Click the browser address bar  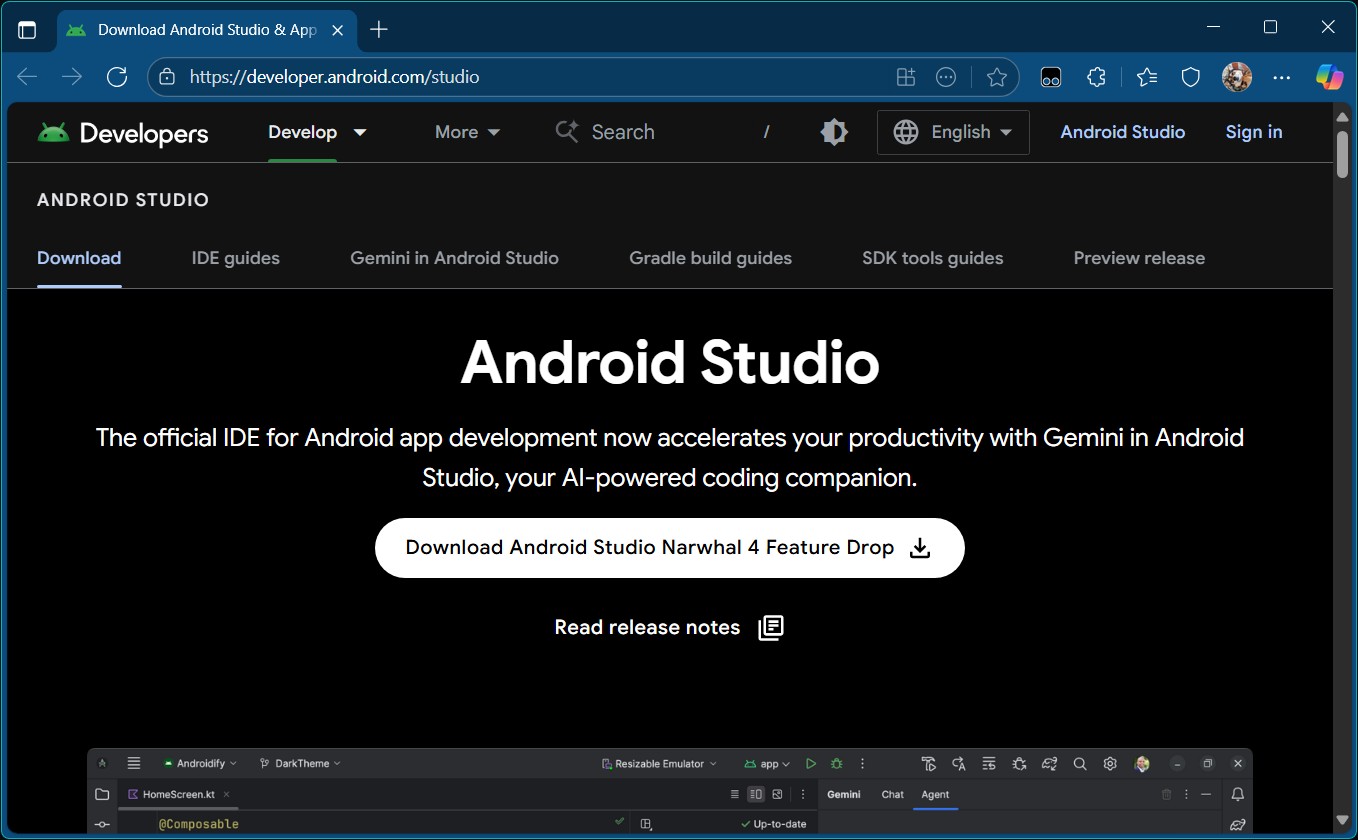point(400,76)
